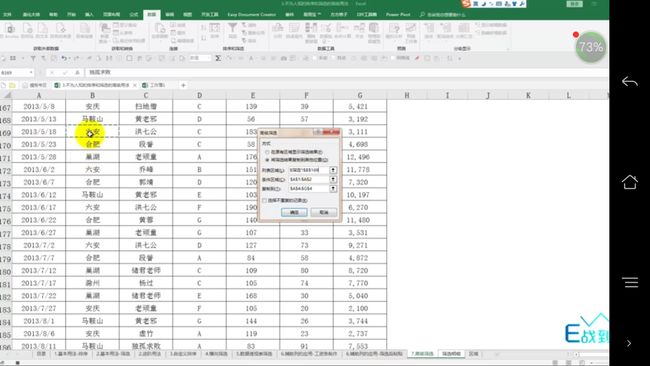Click the Remove Duplicates icon
650x366 pixels.
pos(310,28)
